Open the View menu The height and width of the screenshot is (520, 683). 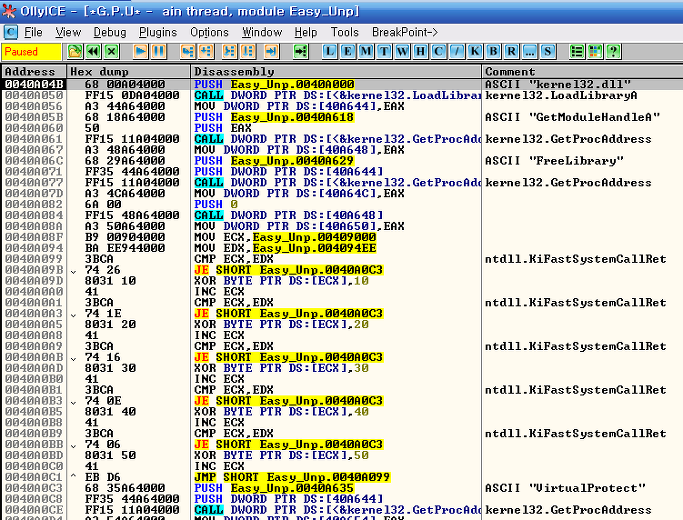pyautogui.click(x=68, y=32)
